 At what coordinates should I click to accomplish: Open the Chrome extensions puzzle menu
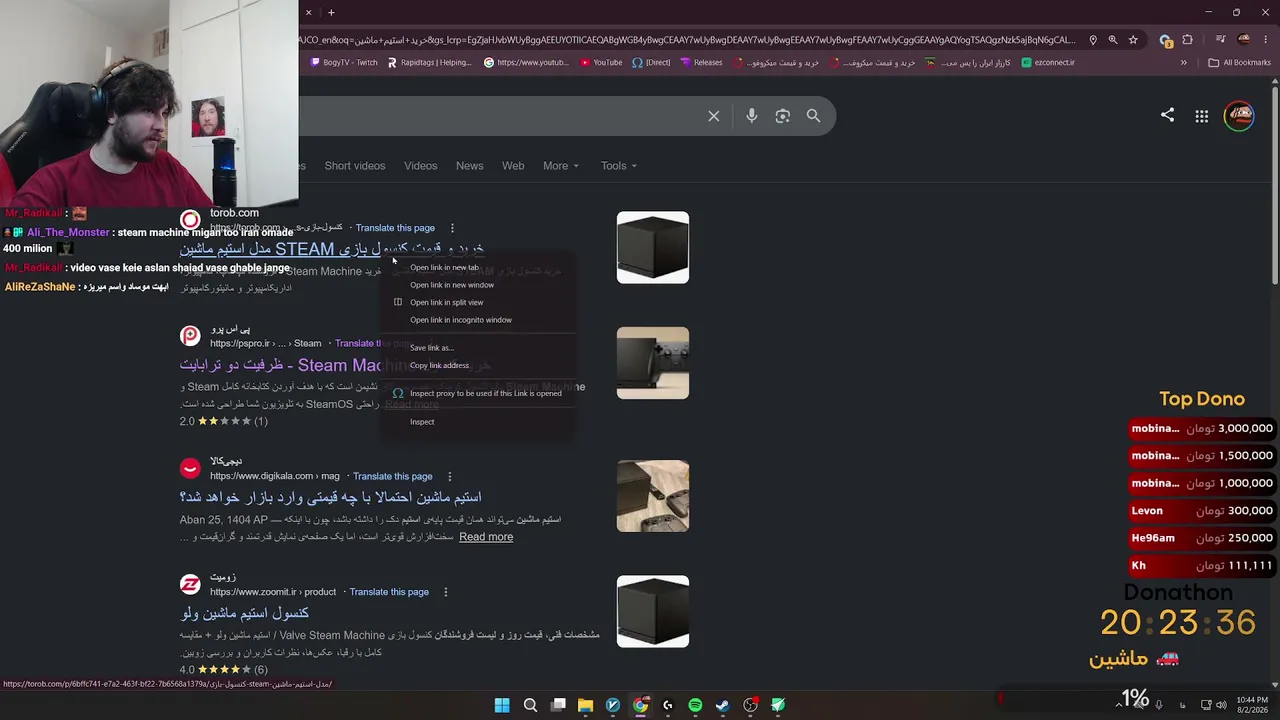tap(1187, 40)
